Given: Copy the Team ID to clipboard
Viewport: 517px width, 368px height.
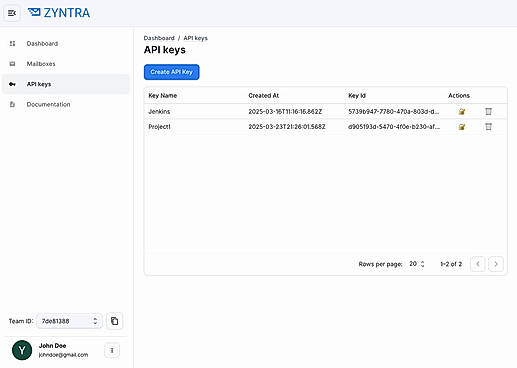Looking at the screenshot, I should (x=114, y=321).
